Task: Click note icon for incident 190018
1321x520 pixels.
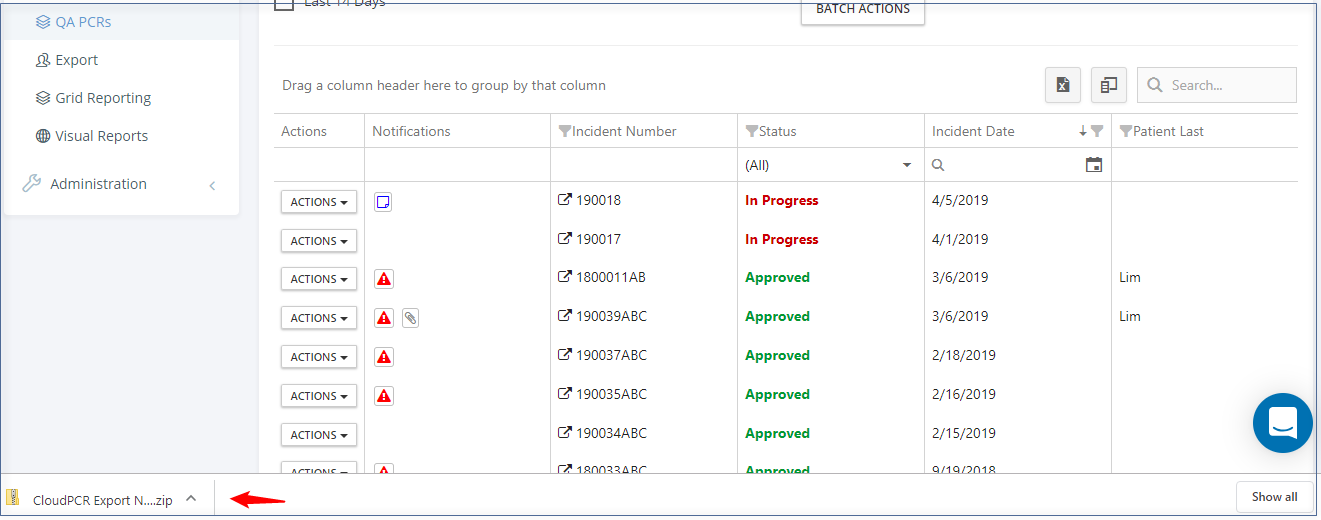Action: tap(383, 202)
